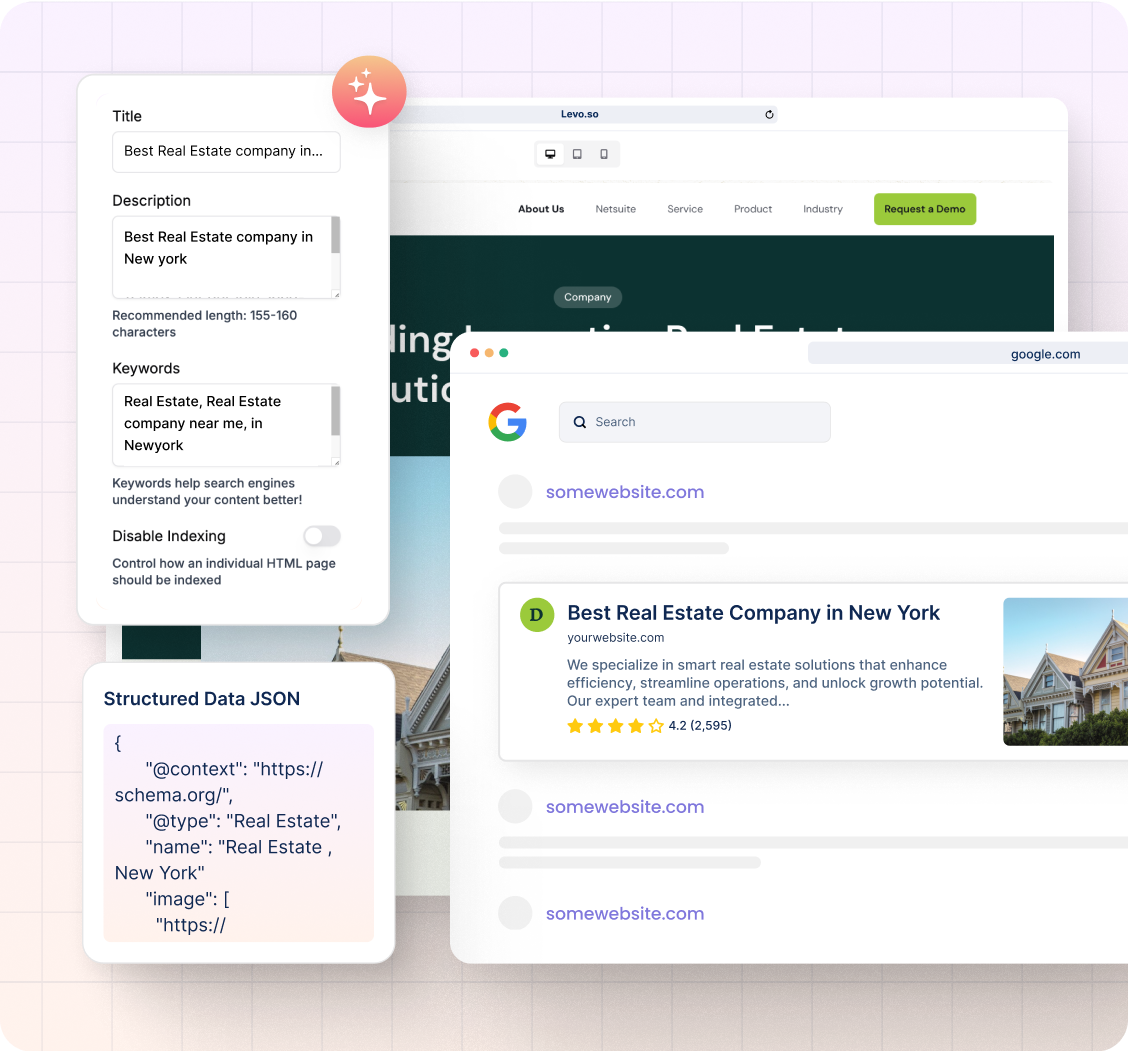Click the AI sparkle icon button
This screenshot has height=1051, width=1128.
369,92
